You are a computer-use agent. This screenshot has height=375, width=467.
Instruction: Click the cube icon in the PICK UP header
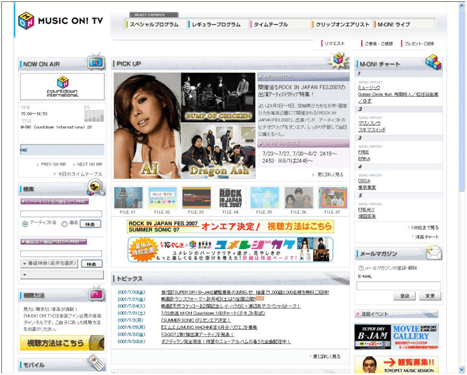coord(338,60)
